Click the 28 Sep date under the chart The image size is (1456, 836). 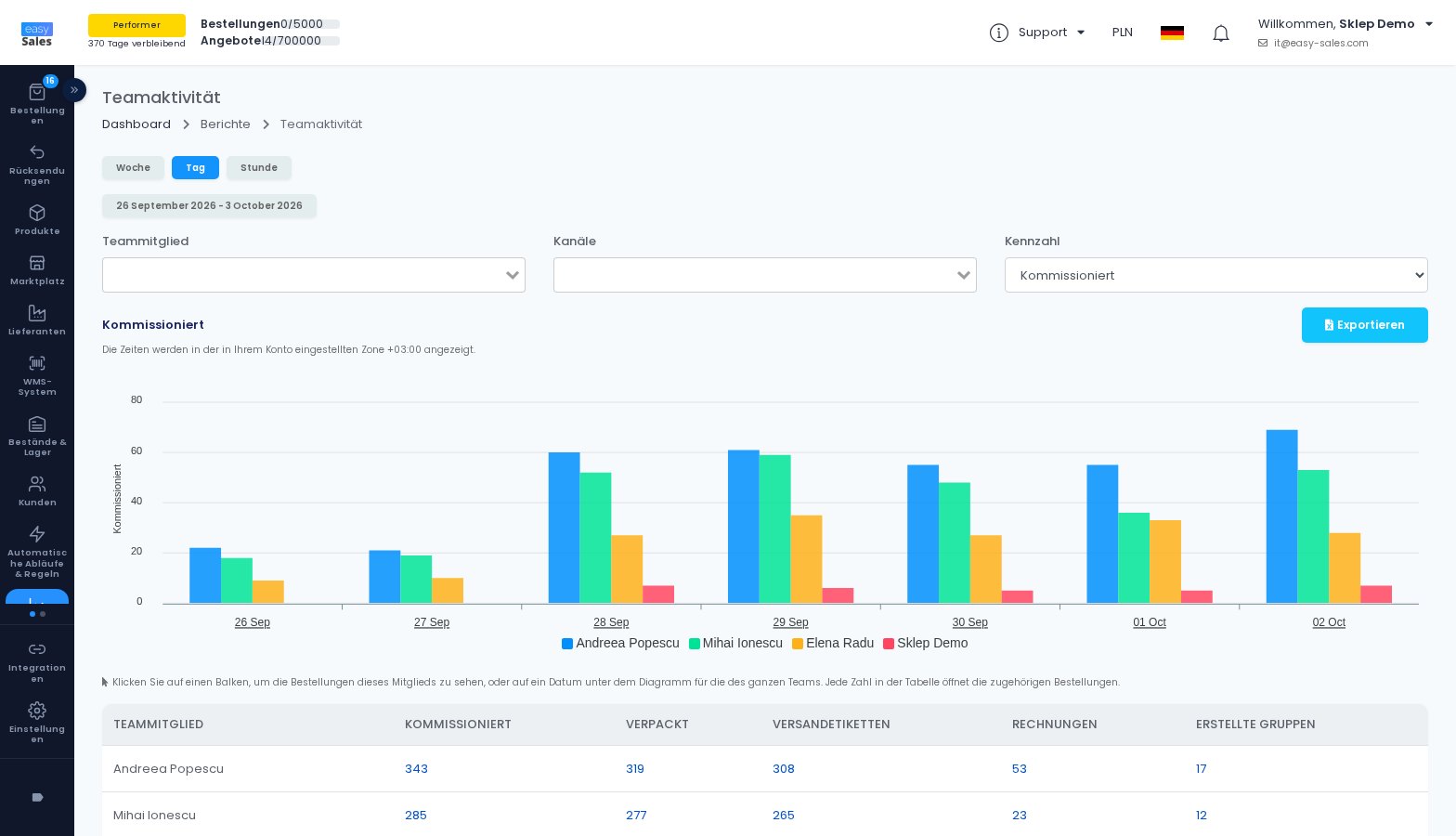point(611,622)
